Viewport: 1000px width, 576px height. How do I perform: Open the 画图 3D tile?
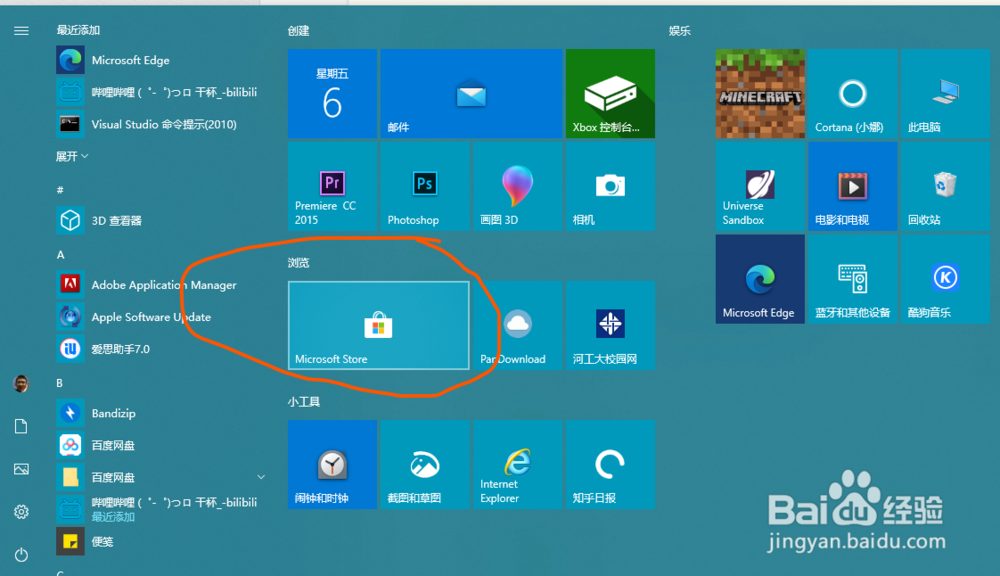517,186
